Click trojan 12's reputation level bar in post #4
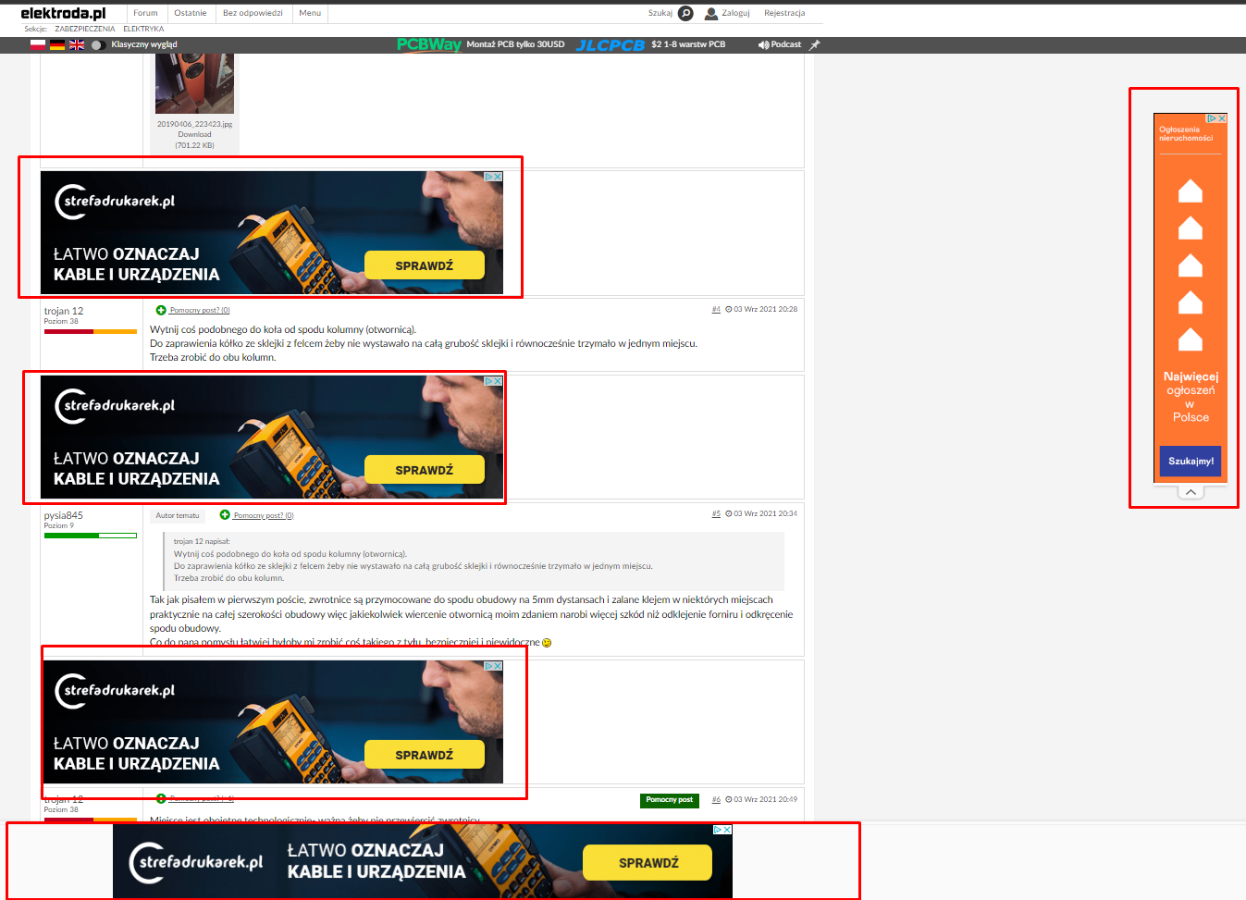 pos(90,331)
